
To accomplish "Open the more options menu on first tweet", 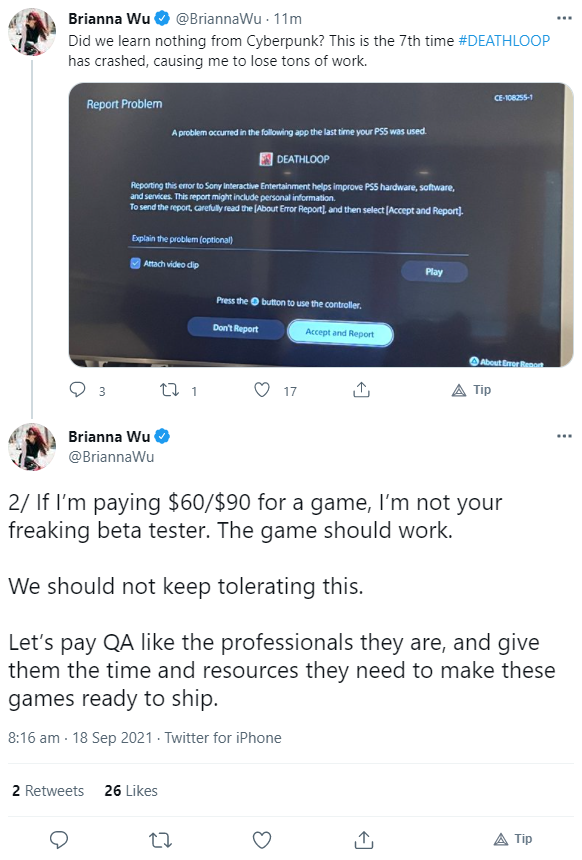I will click(x=564, y=18).
